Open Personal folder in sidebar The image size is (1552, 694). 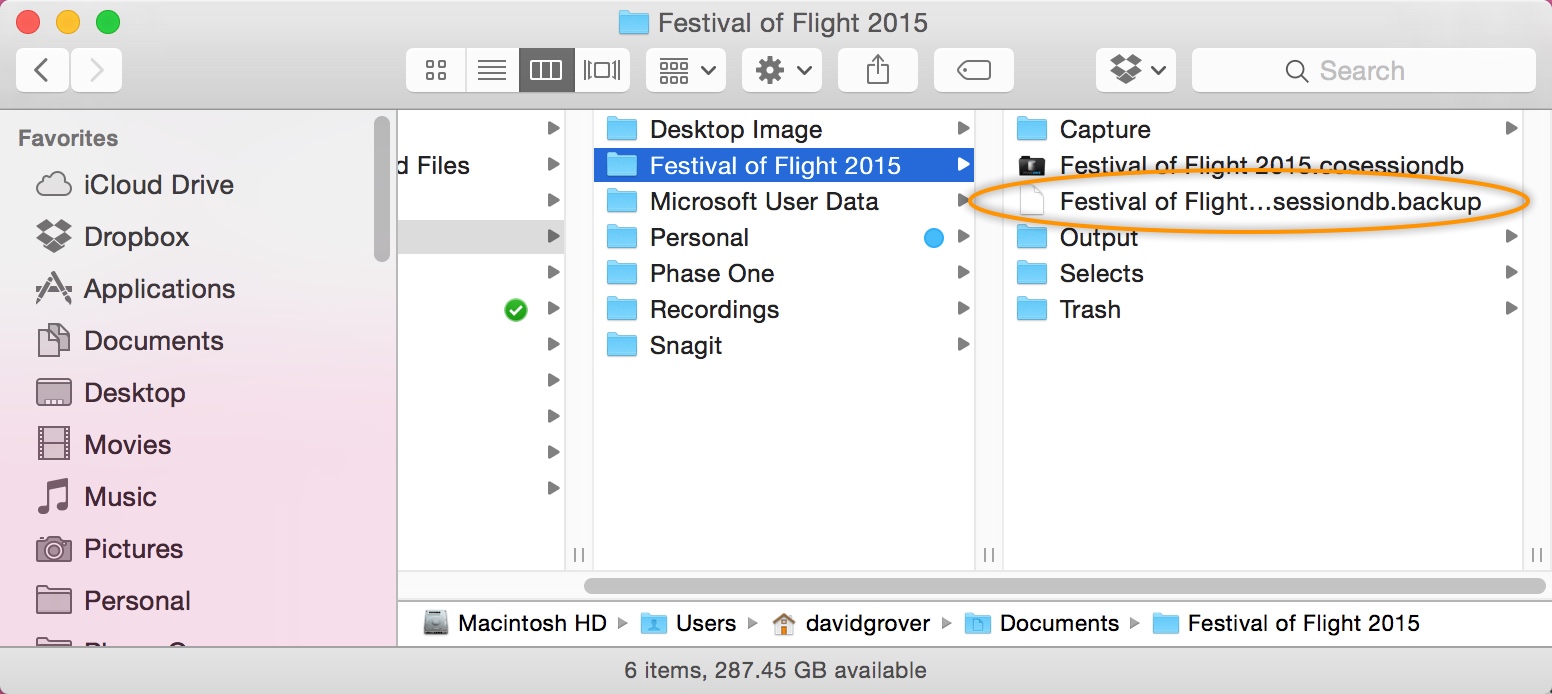pos(112,601)
